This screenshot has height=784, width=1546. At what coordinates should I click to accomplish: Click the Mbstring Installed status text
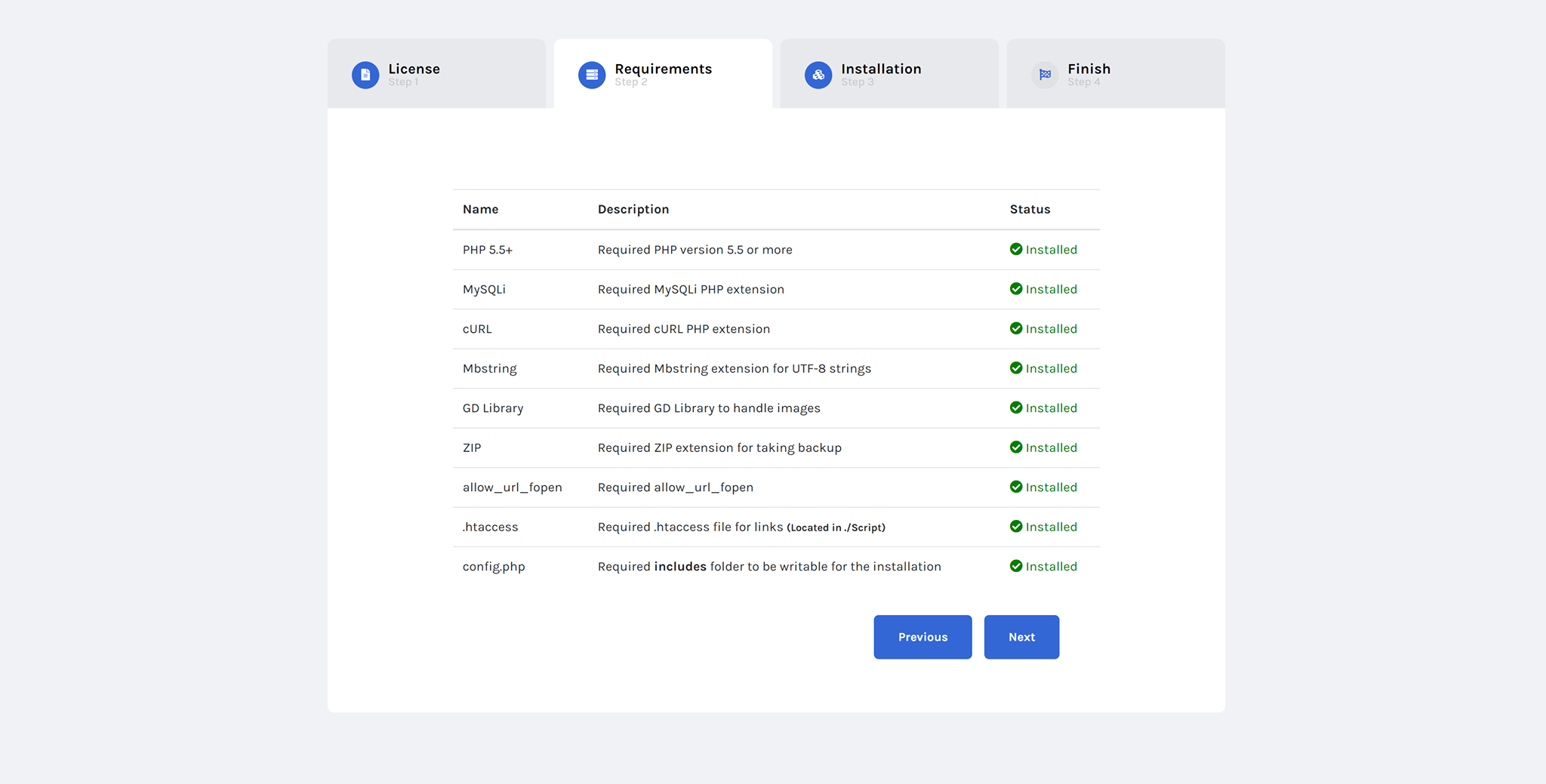(1051, 368)
